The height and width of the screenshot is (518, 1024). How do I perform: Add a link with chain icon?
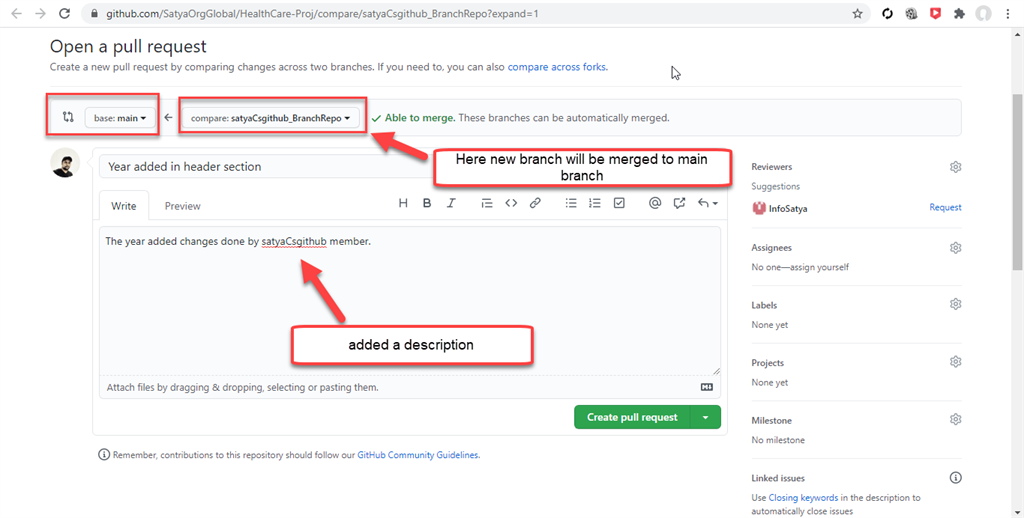click(x=535, y=203)
